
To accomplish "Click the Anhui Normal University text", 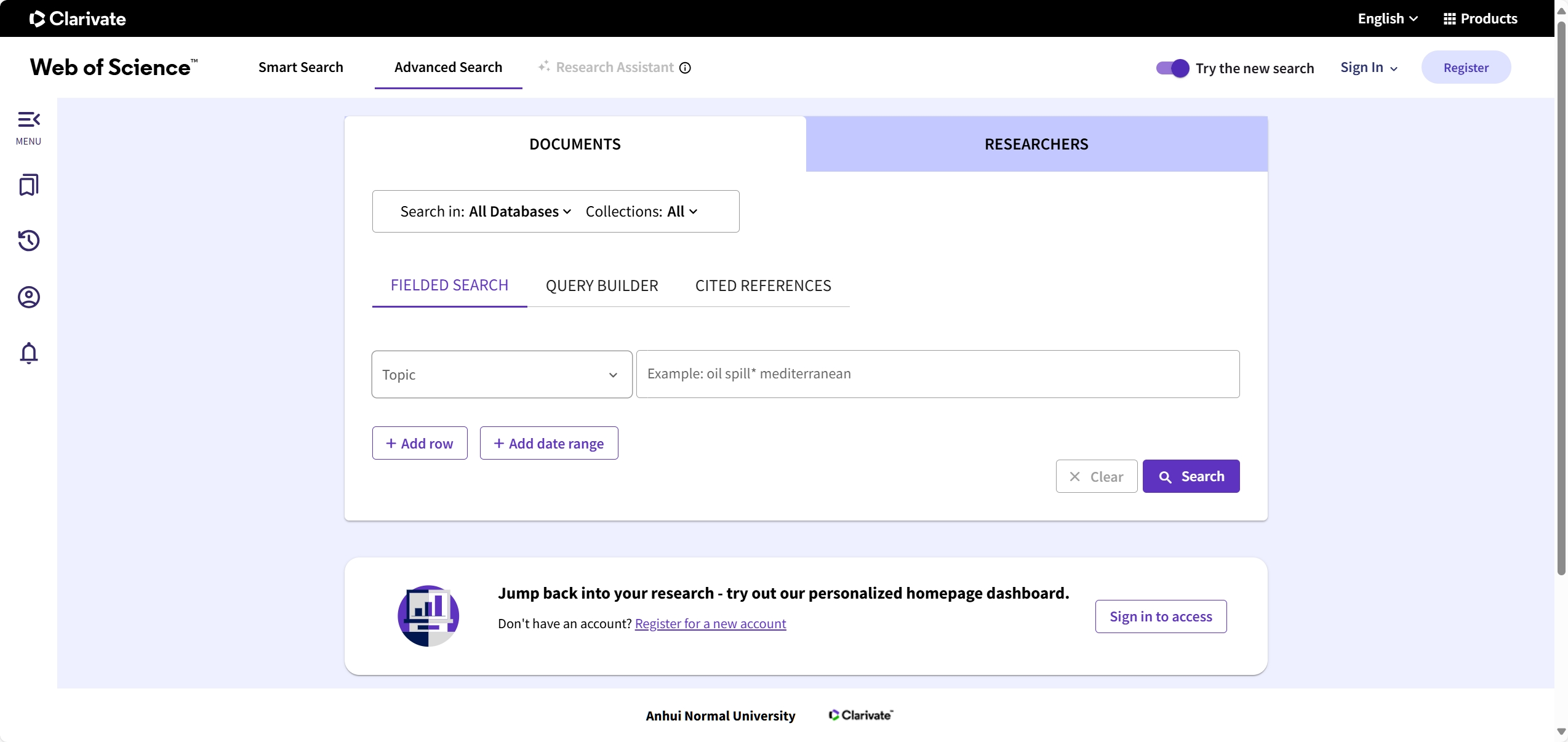I will (720, 716).
